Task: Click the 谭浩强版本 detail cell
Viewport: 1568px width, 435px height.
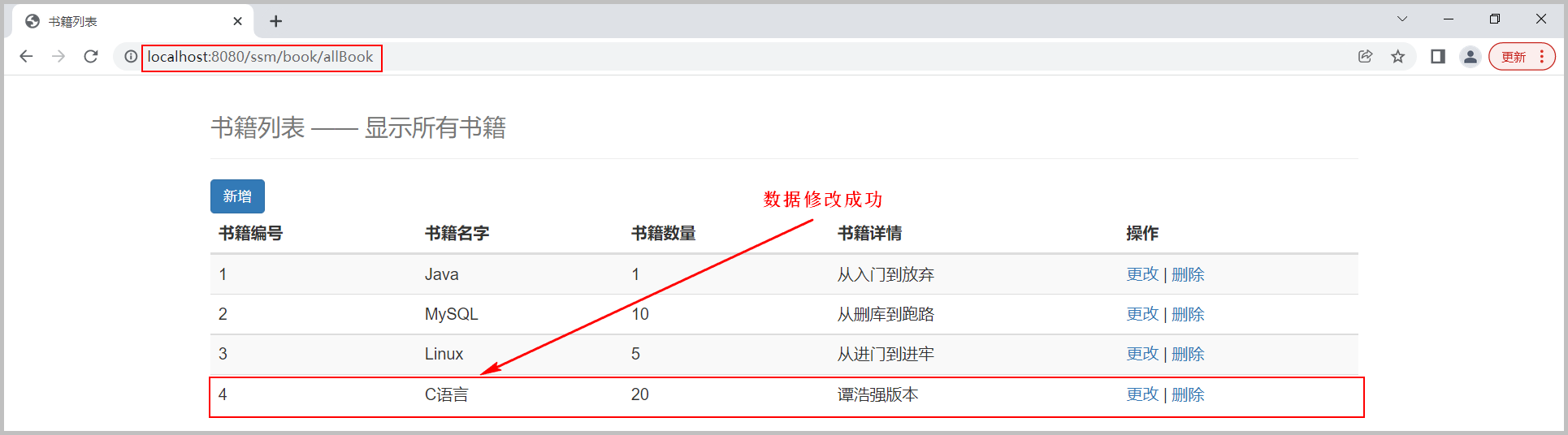Action: pos(877,394)
